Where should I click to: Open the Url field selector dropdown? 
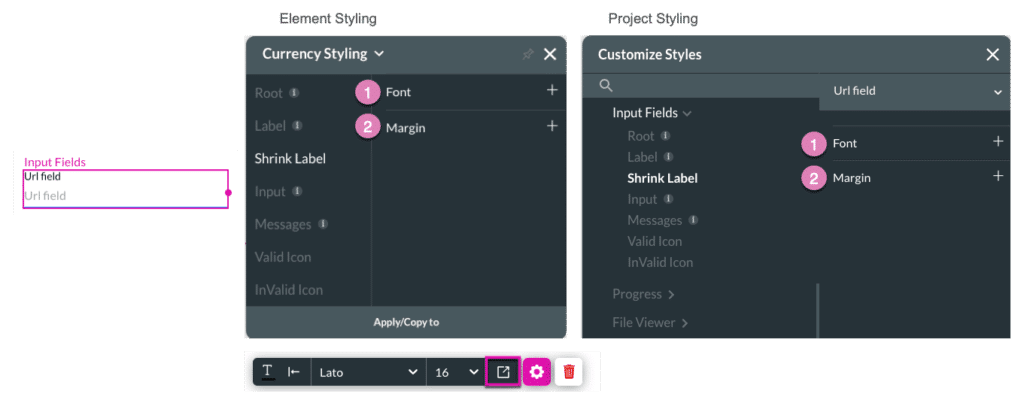tap(916, 91)
